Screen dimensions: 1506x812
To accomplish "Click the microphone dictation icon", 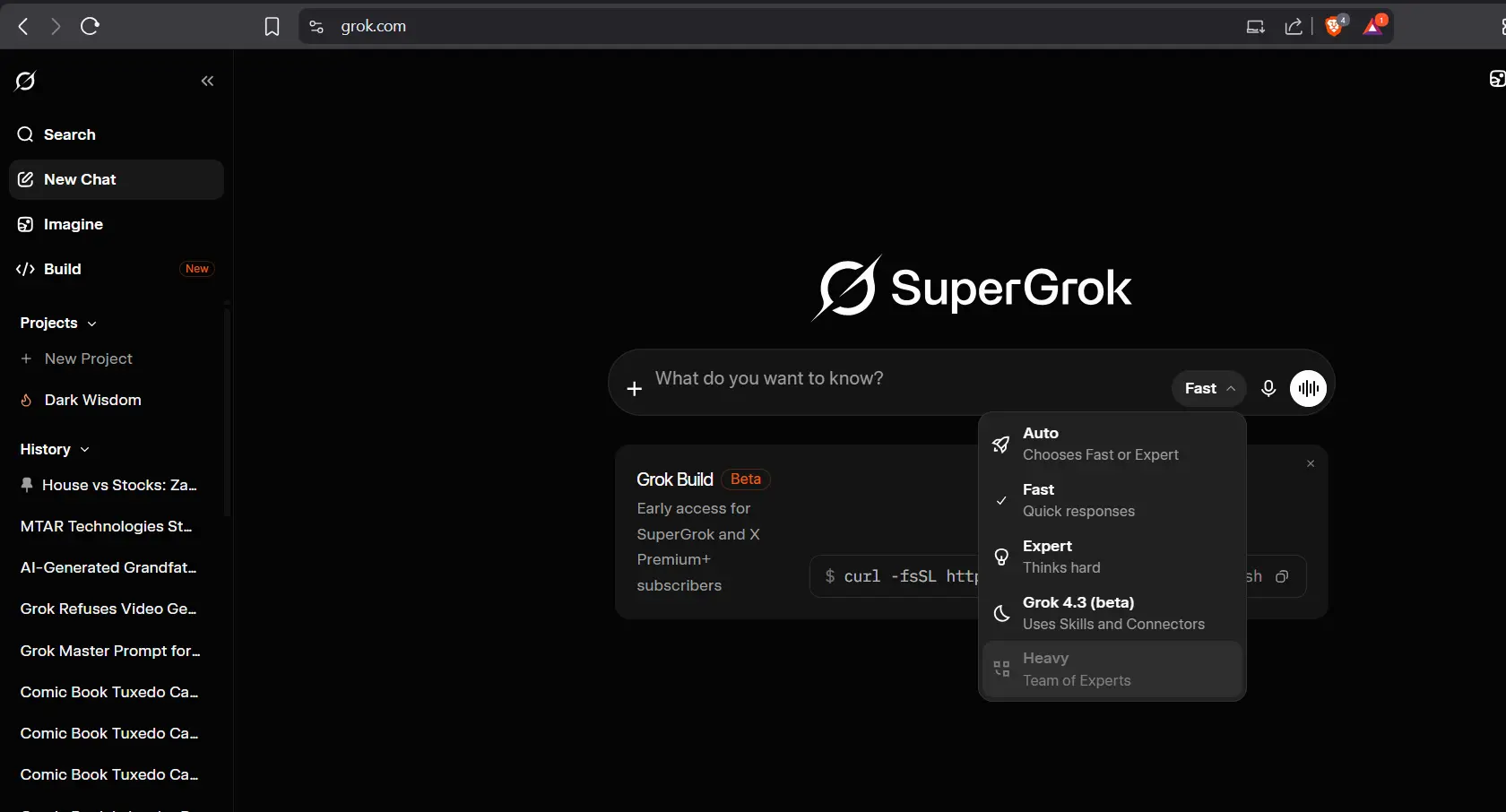I will [x=1268, y=388].
